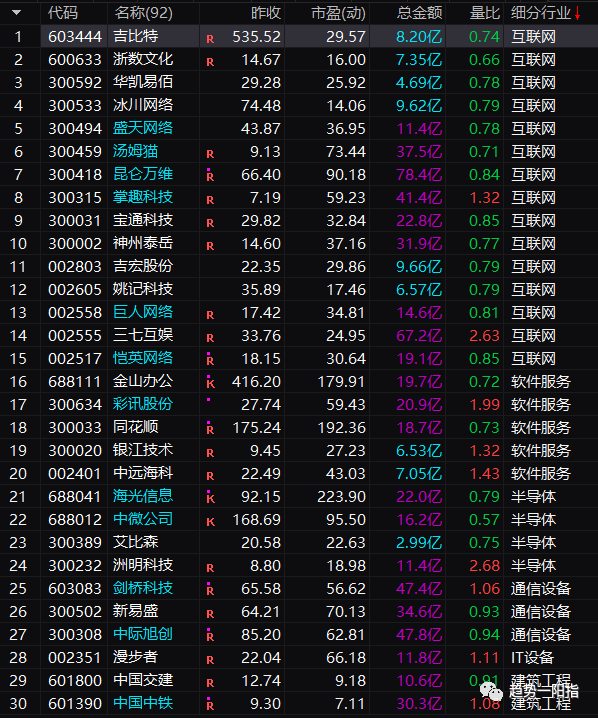Select stock name 艾比森
The width and height of the screenshot is (598, 718).
[x=136, y=542]
